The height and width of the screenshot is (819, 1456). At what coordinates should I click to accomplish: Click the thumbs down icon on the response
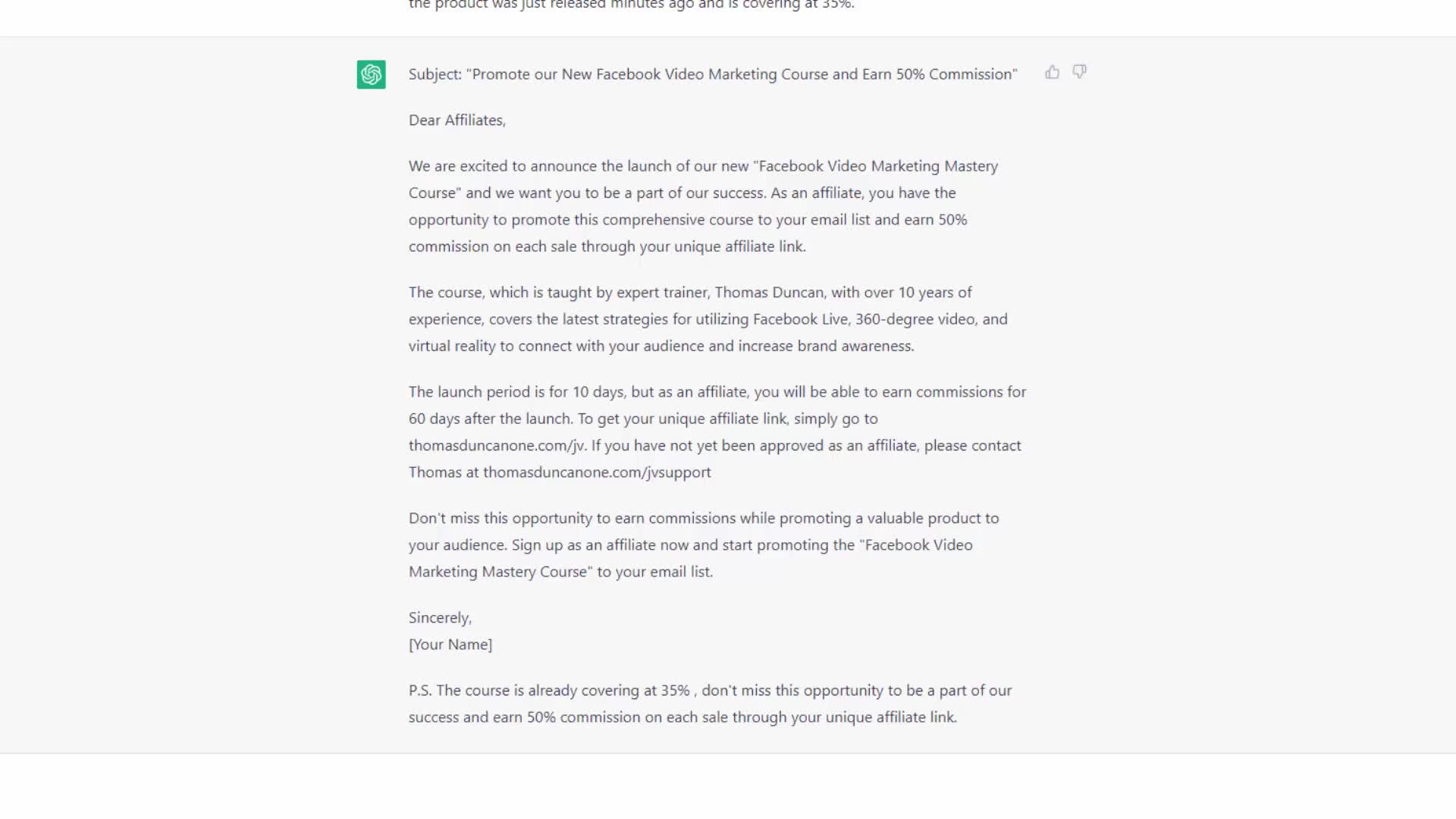click(x=1079, y=72)
